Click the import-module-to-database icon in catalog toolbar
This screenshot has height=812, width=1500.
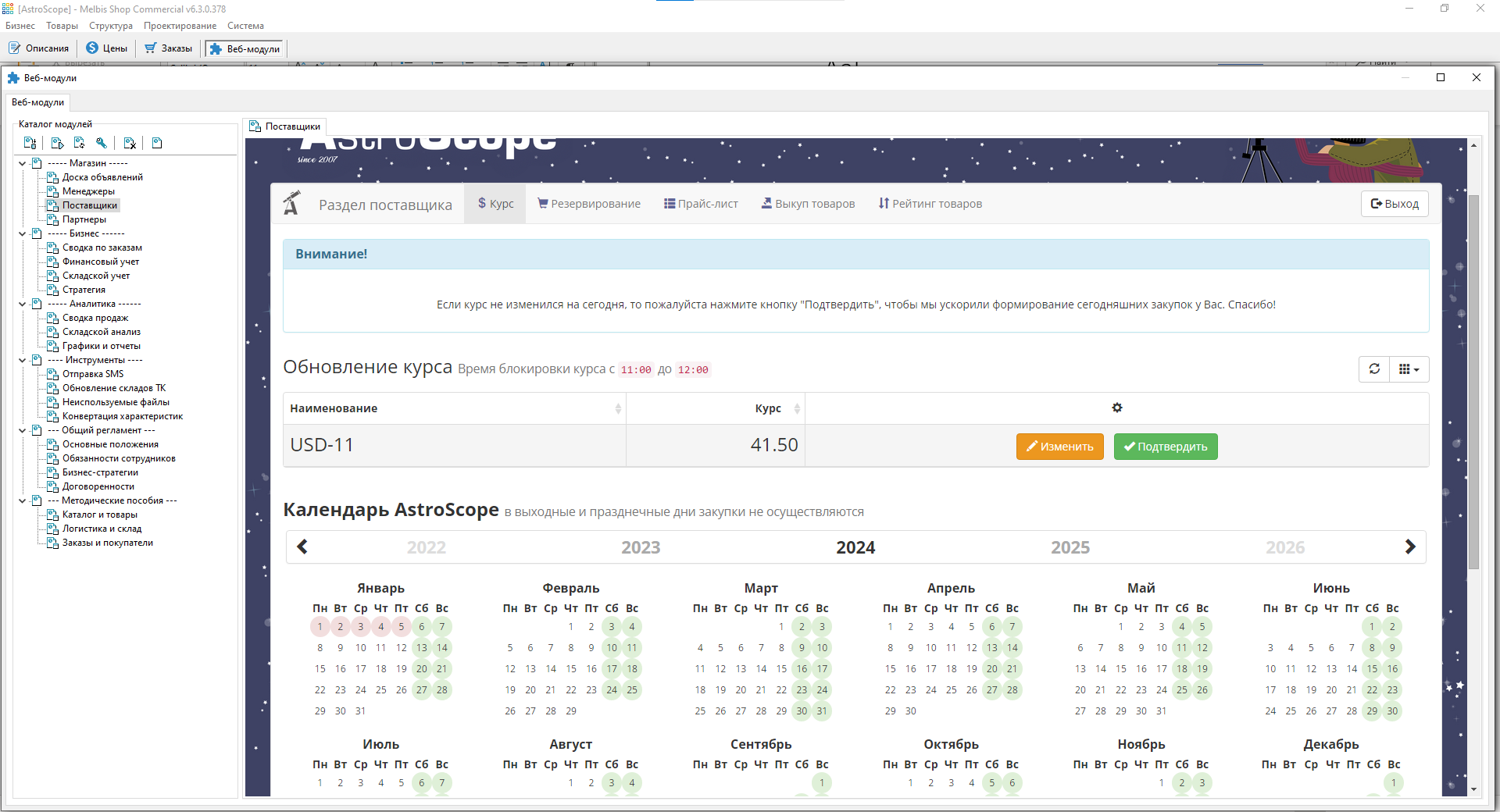tap(30, 143)
